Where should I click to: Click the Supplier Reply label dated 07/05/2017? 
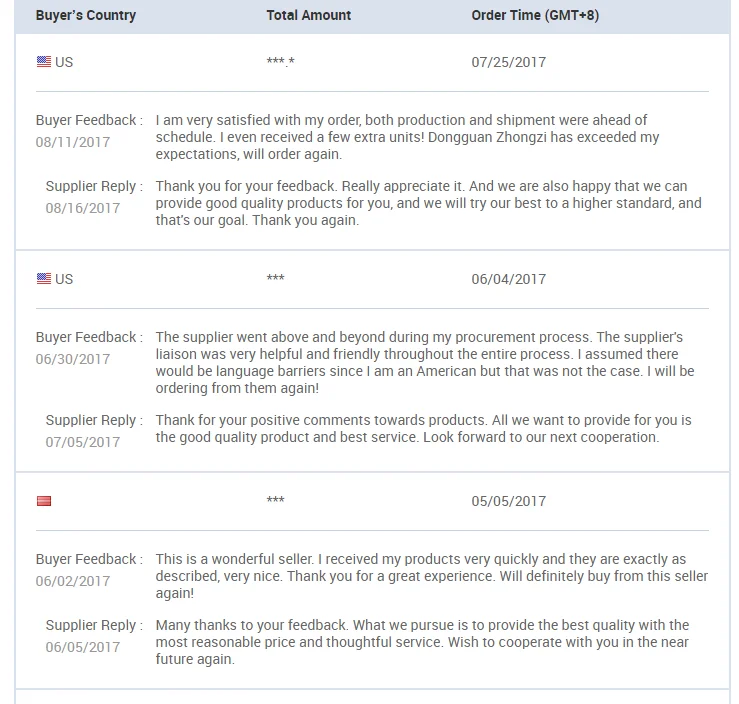coord(94,420)
